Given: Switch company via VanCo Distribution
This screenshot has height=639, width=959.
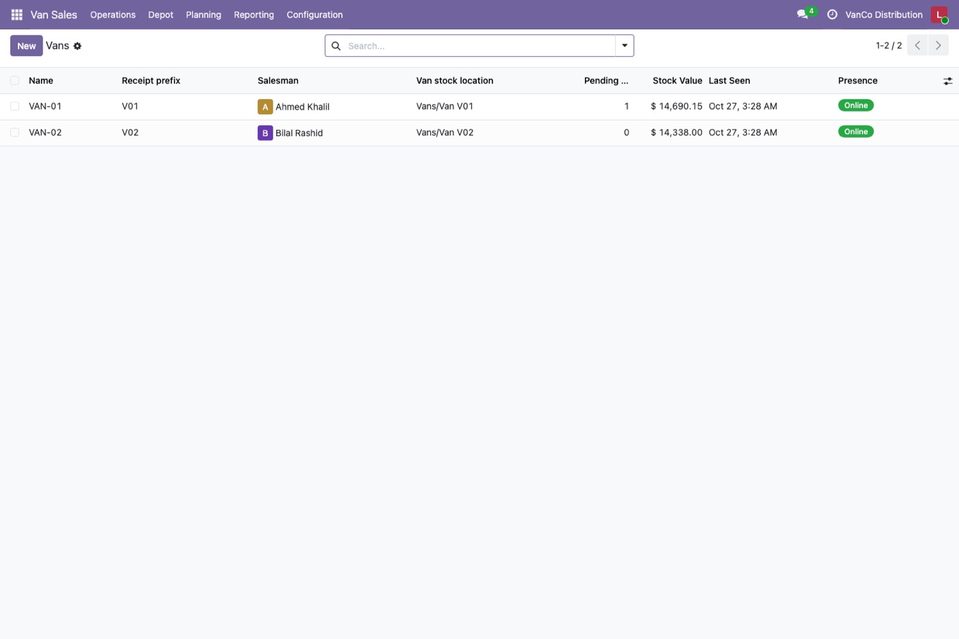Looking at the screenshot, I should [x=884, y=15].
